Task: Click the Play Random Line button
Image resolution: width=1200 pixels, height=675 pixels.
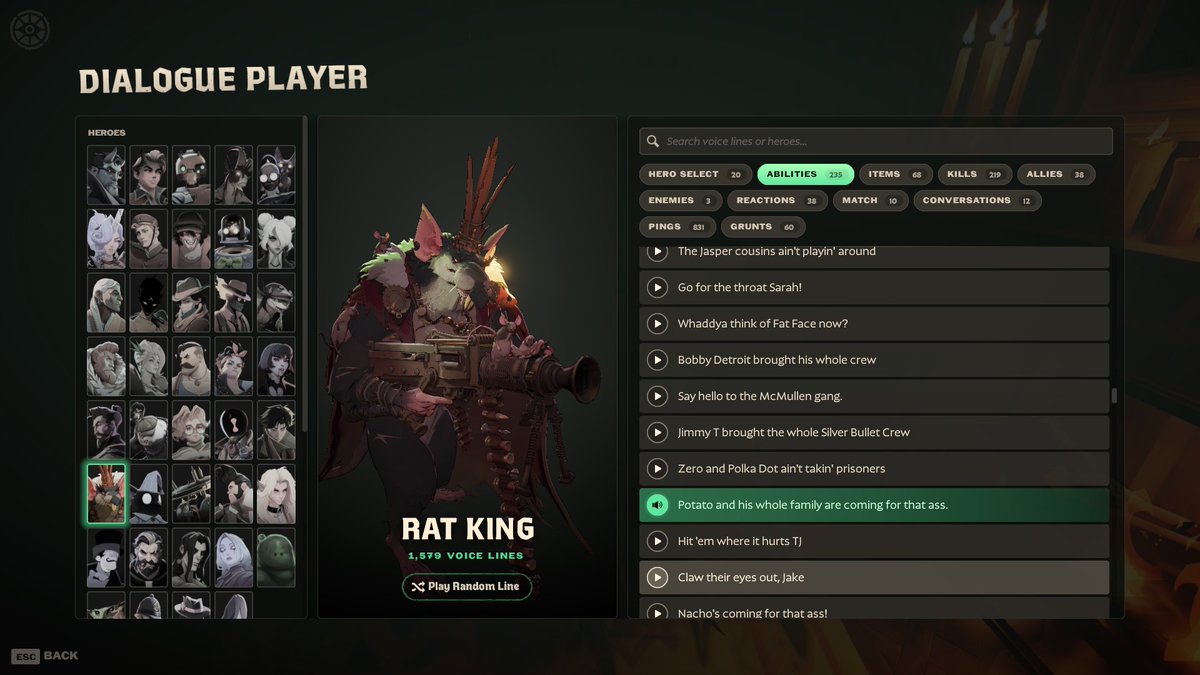Action: pyautogui.click(x=466, y=586)
